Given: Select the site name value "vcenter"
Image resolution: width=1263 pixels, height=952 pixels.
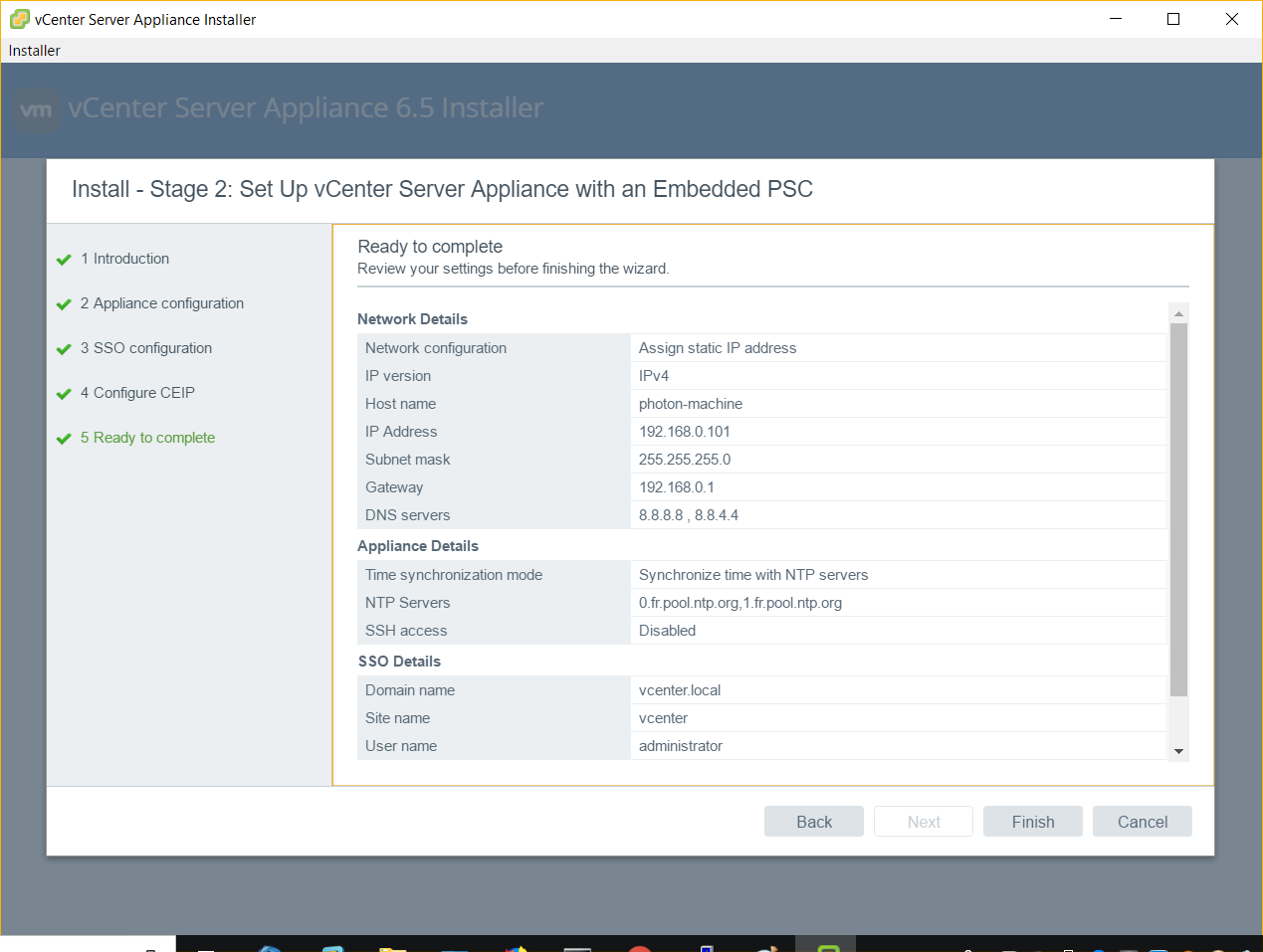Looking at the screenshot, I should 664,718.
